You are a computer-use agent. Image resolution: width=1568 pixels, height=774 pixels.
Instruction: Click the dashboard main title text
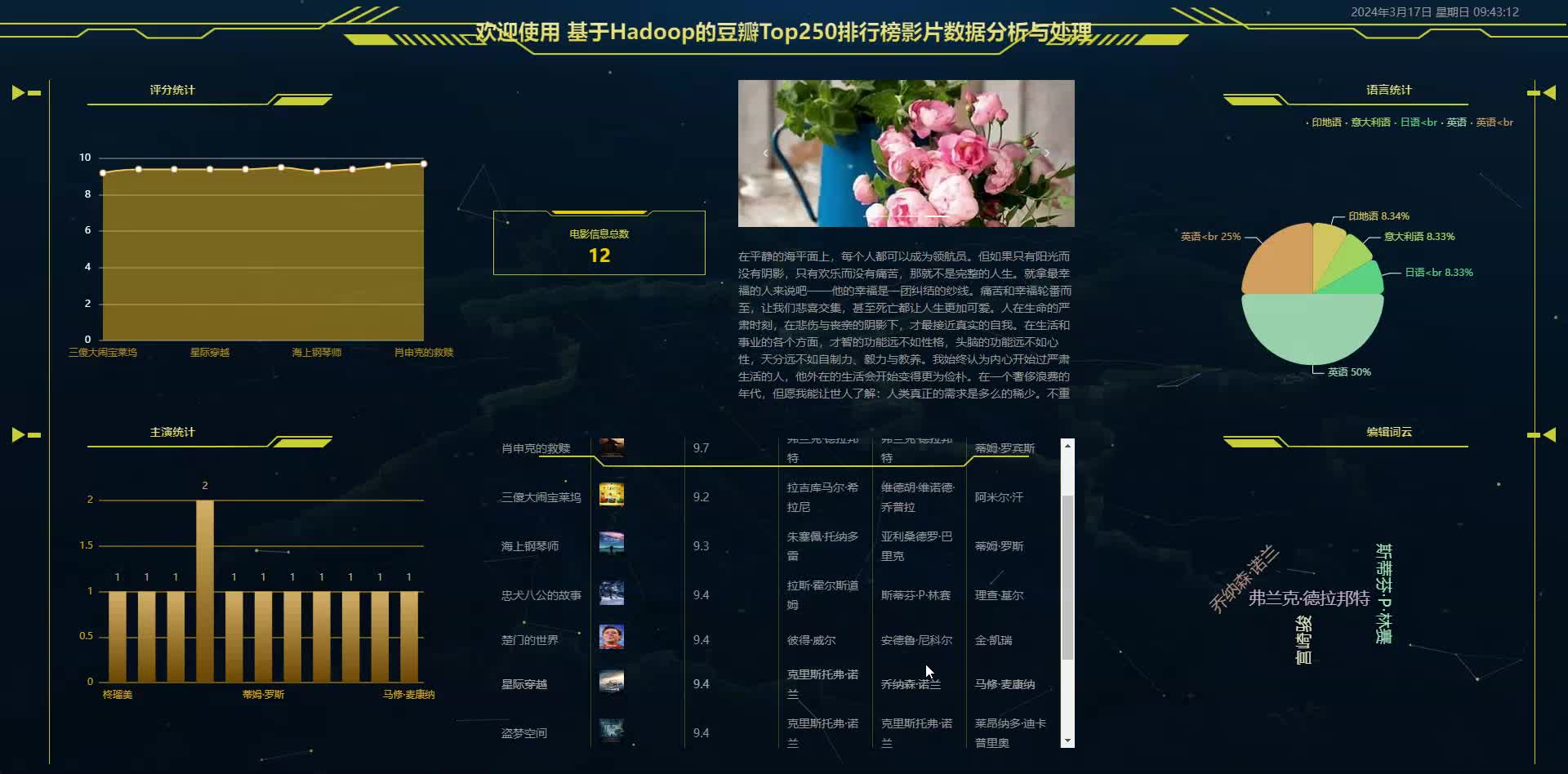pos(784,33)
